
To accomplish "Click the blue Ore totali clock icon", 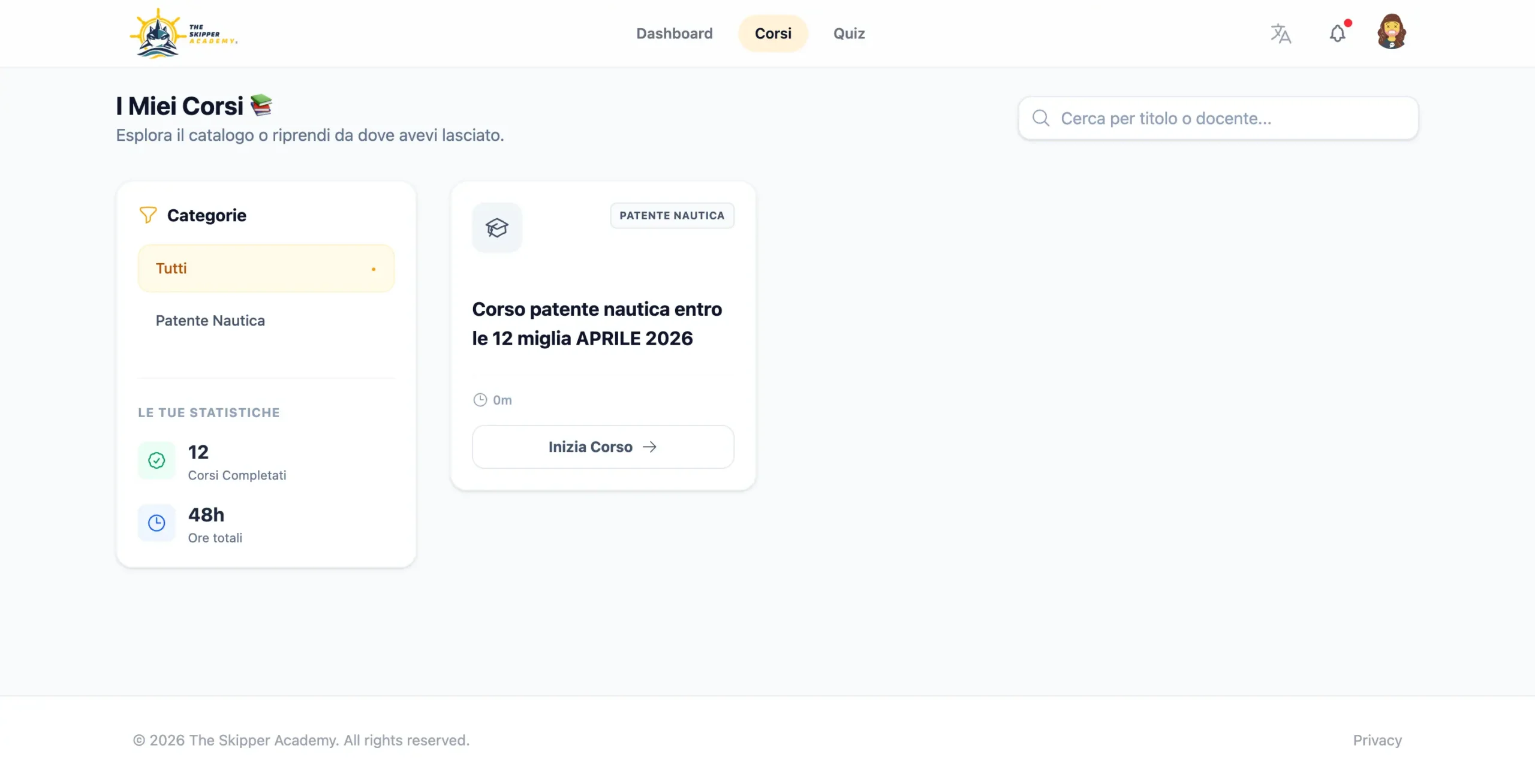I will (x=156, y=523).
